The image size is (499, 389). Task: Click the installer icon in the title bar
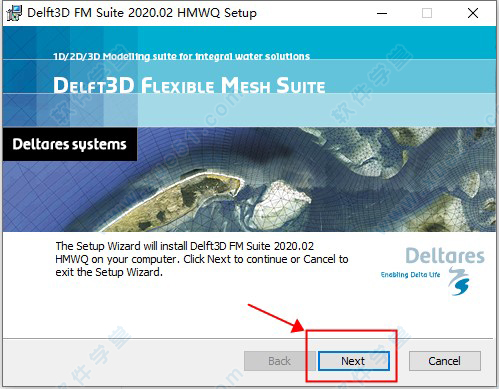click(x=14, y=13)
